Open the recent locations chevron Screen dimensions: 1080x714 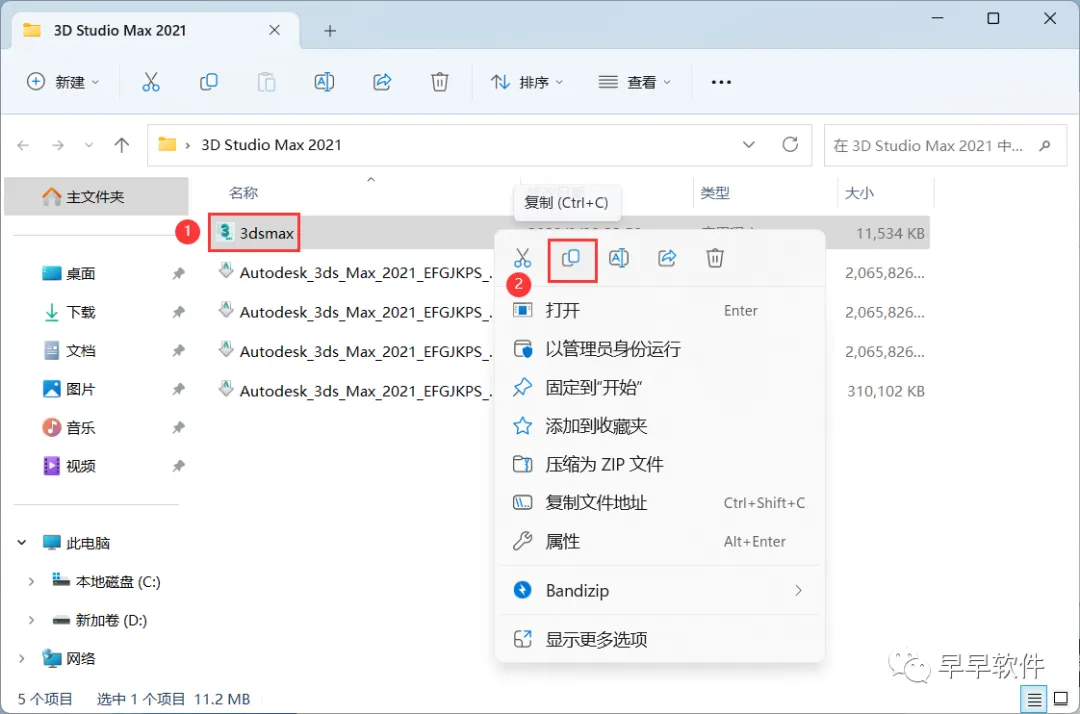[89, 145]
